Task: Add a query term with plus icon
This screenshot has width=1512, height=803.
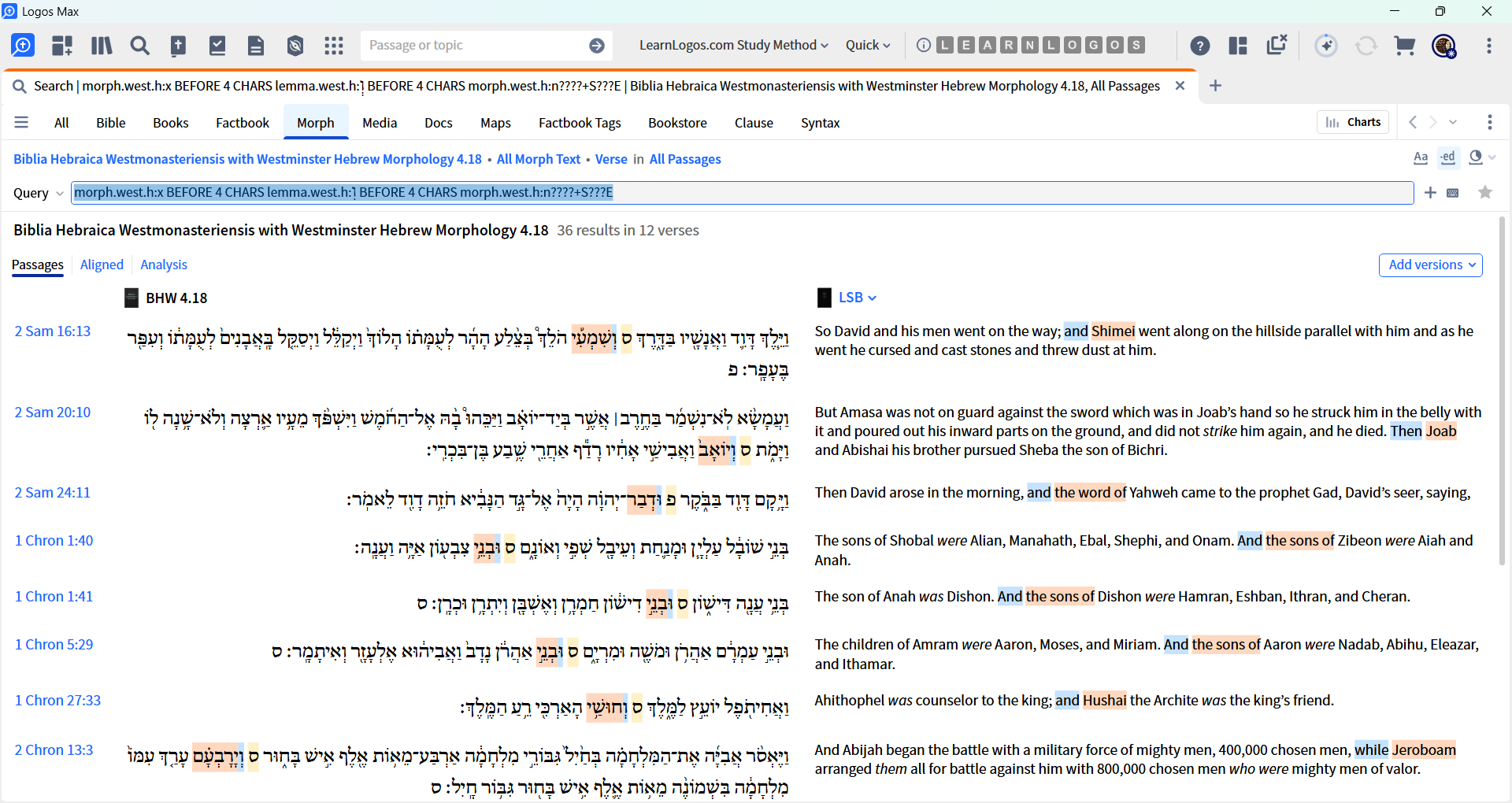Action: coord(1431,193)
